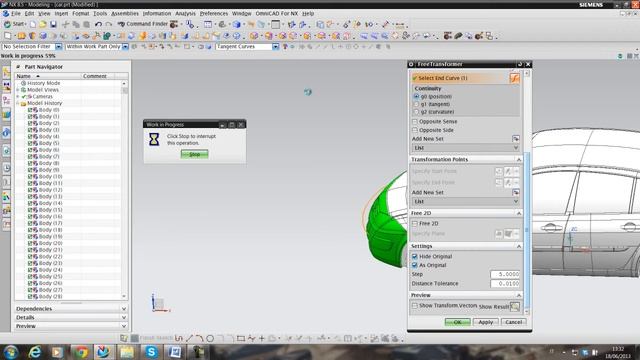The image size is (640, 360).
Task: Uncheck the Hide Original checkbox
Action: 415,257
